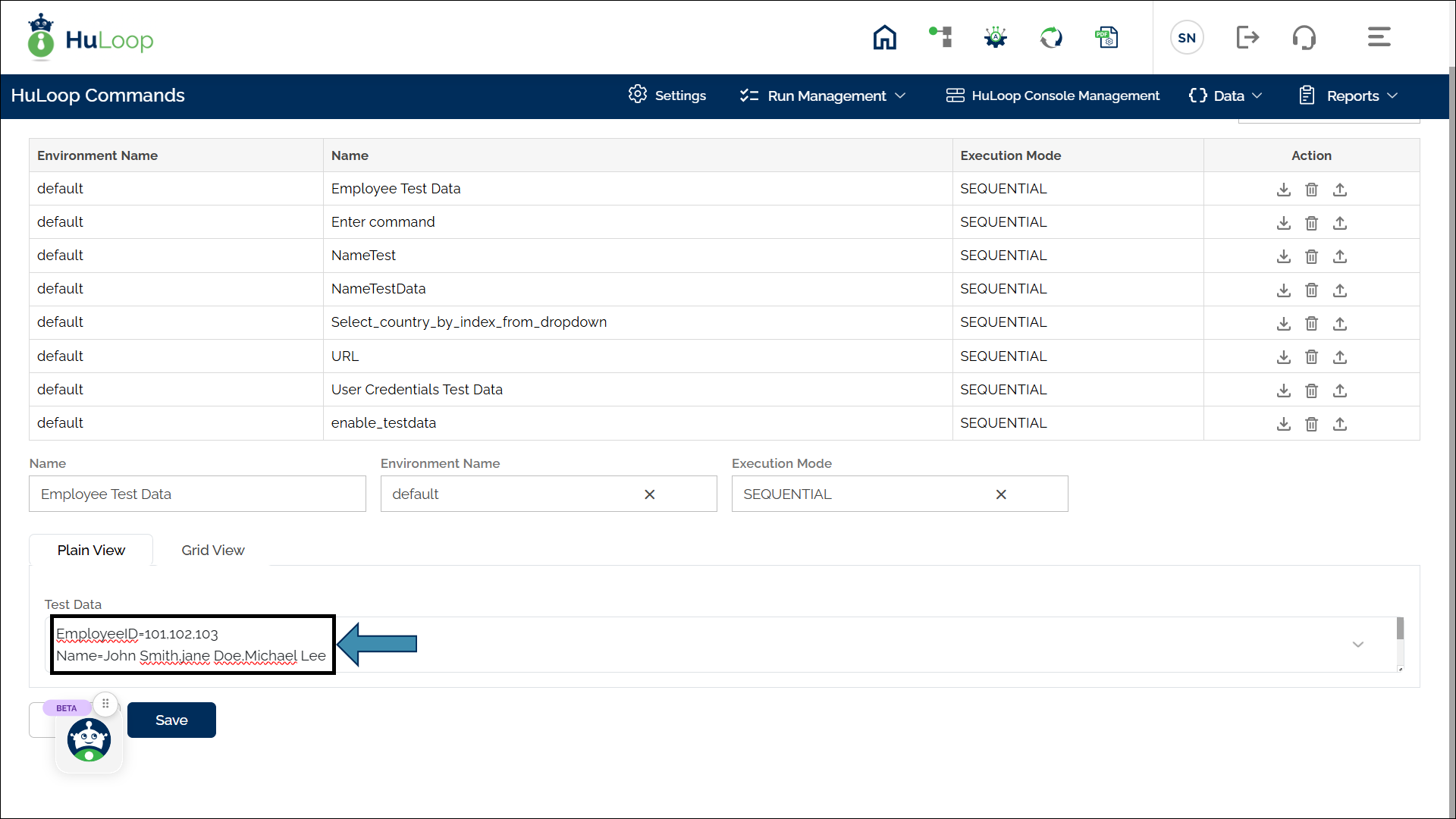Go to the Home icon
Image resolution: width=1456 pixels, height=819 pixels.
pos(884,37)
